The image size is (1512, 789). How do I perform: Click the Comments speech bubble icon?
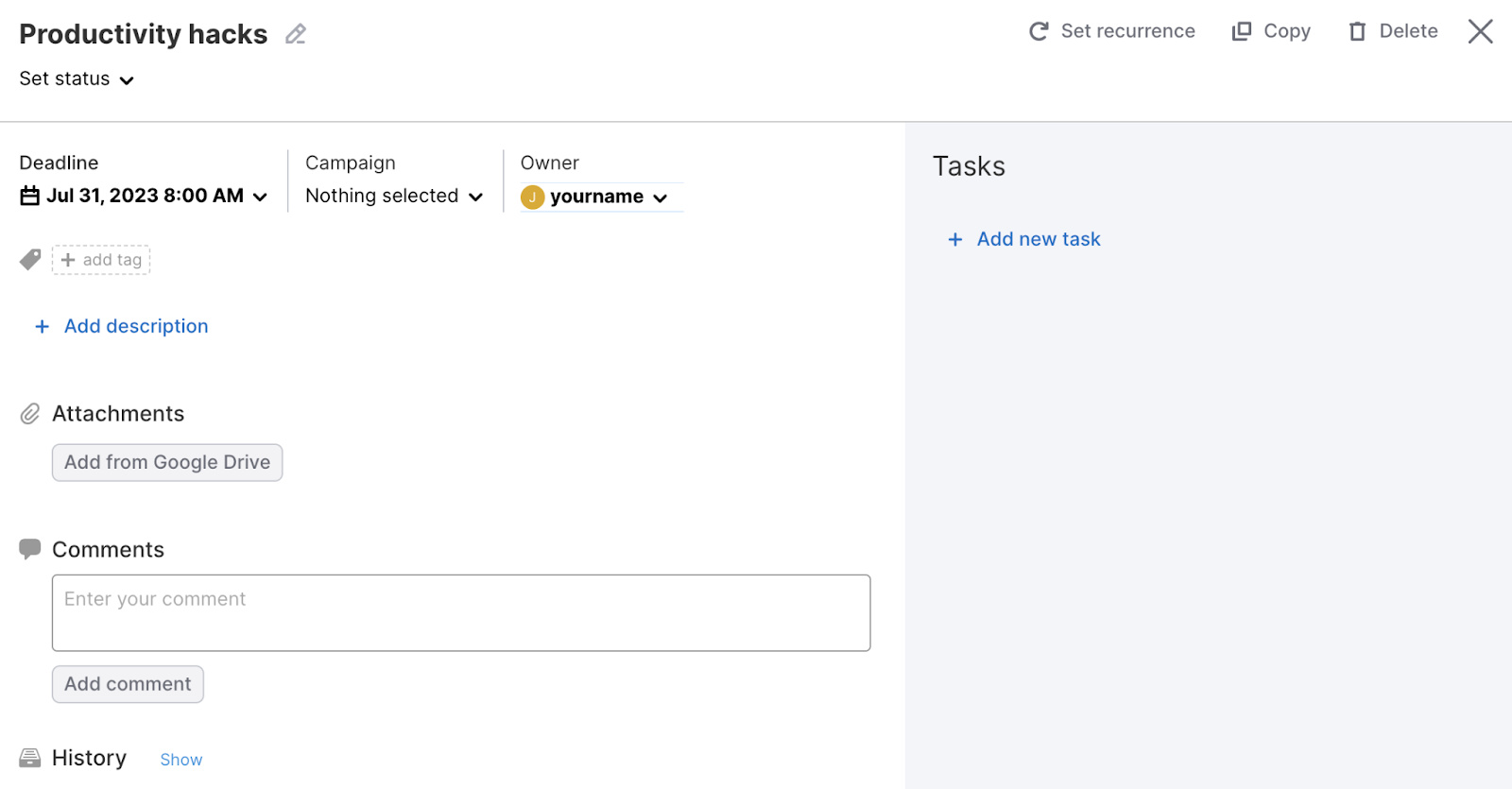click(x=30, y=549)
